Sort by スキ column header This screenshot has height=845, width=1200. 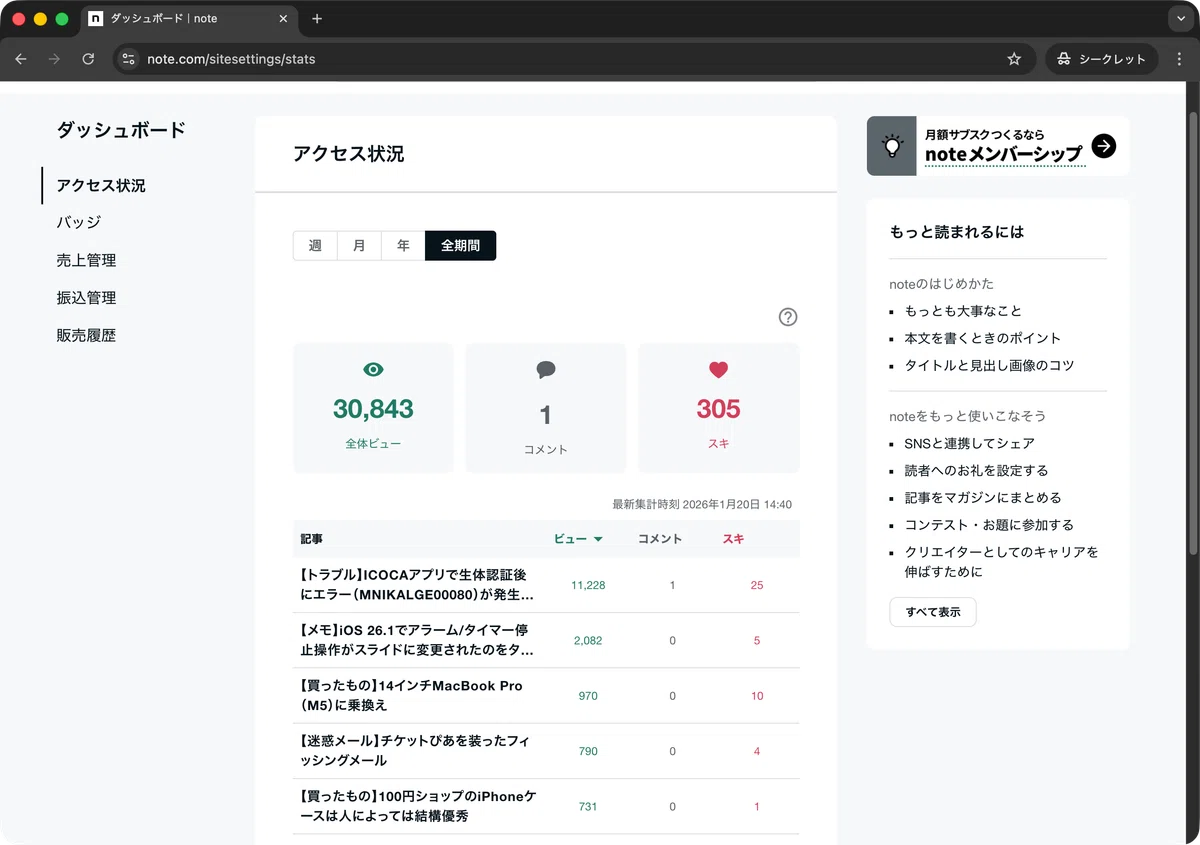733,539
